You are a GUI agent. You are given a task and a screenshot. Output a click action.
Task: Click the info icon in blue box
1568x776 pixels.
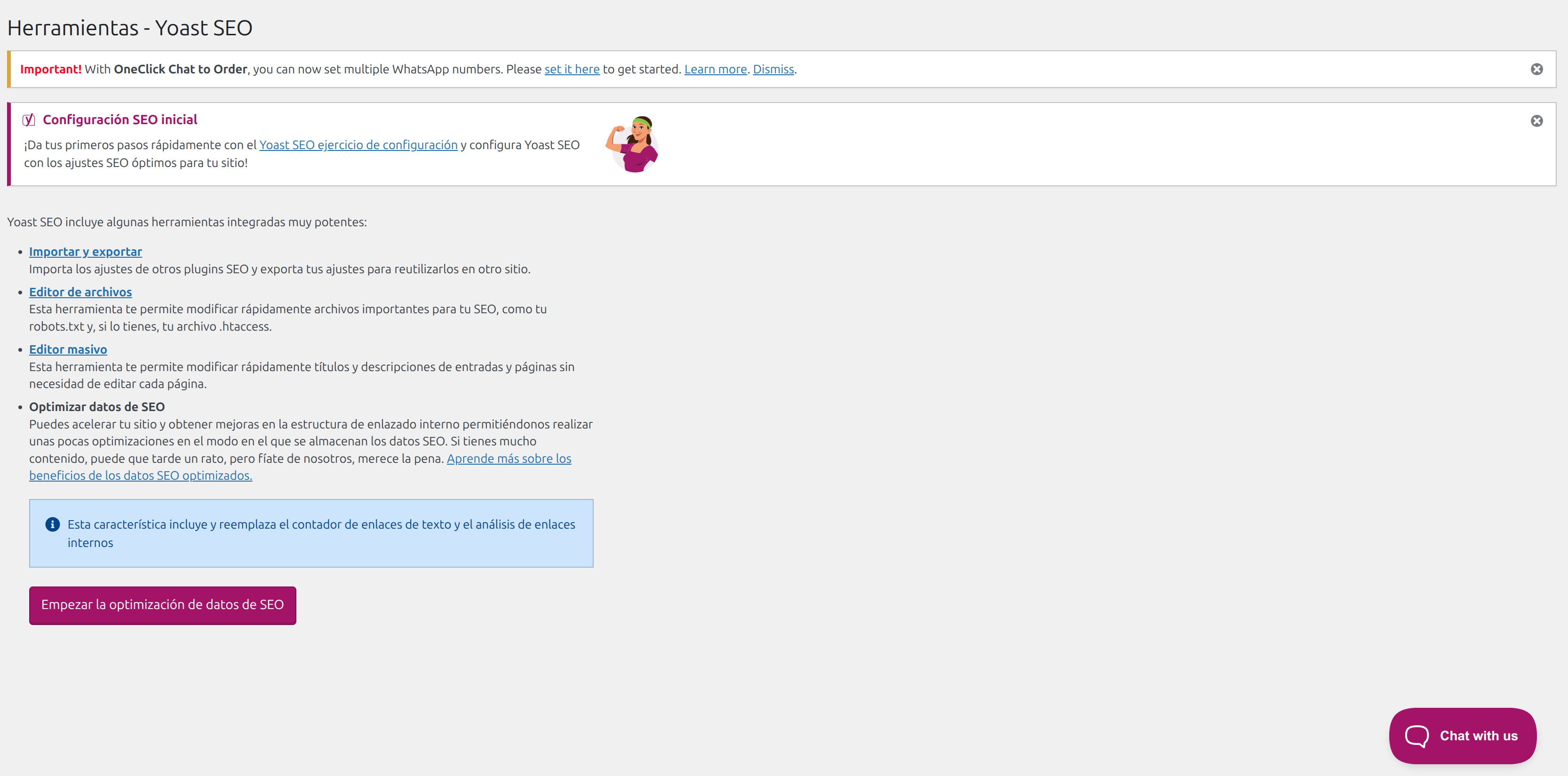pos(53,524)
